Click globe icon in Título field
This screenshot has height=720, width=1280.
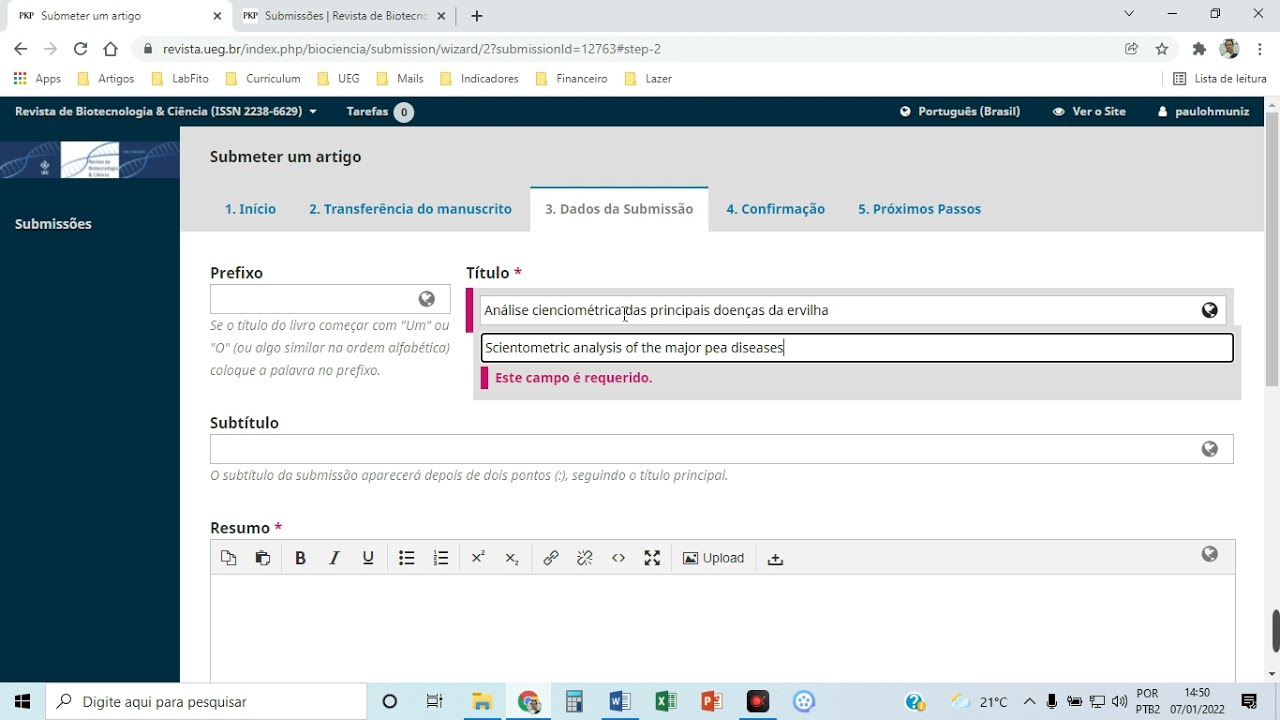1210,310
